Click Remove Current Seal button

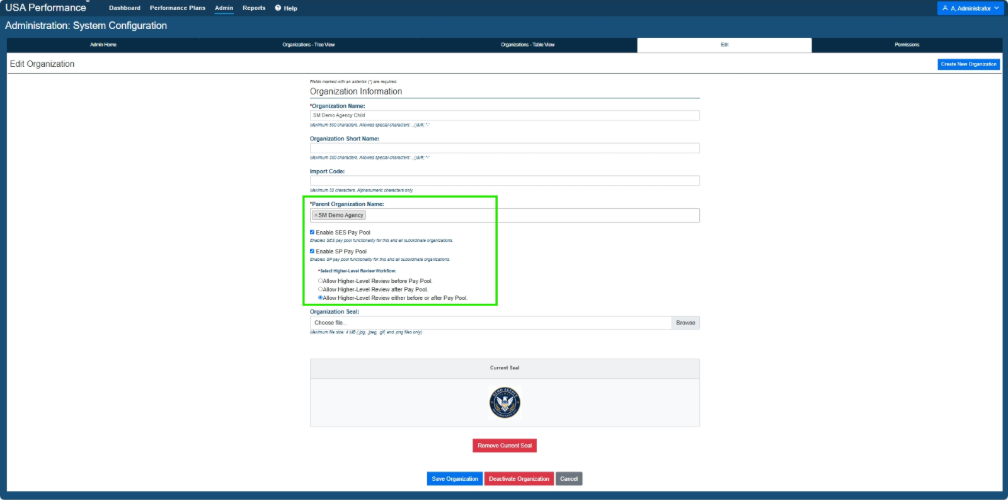point(505,445)
